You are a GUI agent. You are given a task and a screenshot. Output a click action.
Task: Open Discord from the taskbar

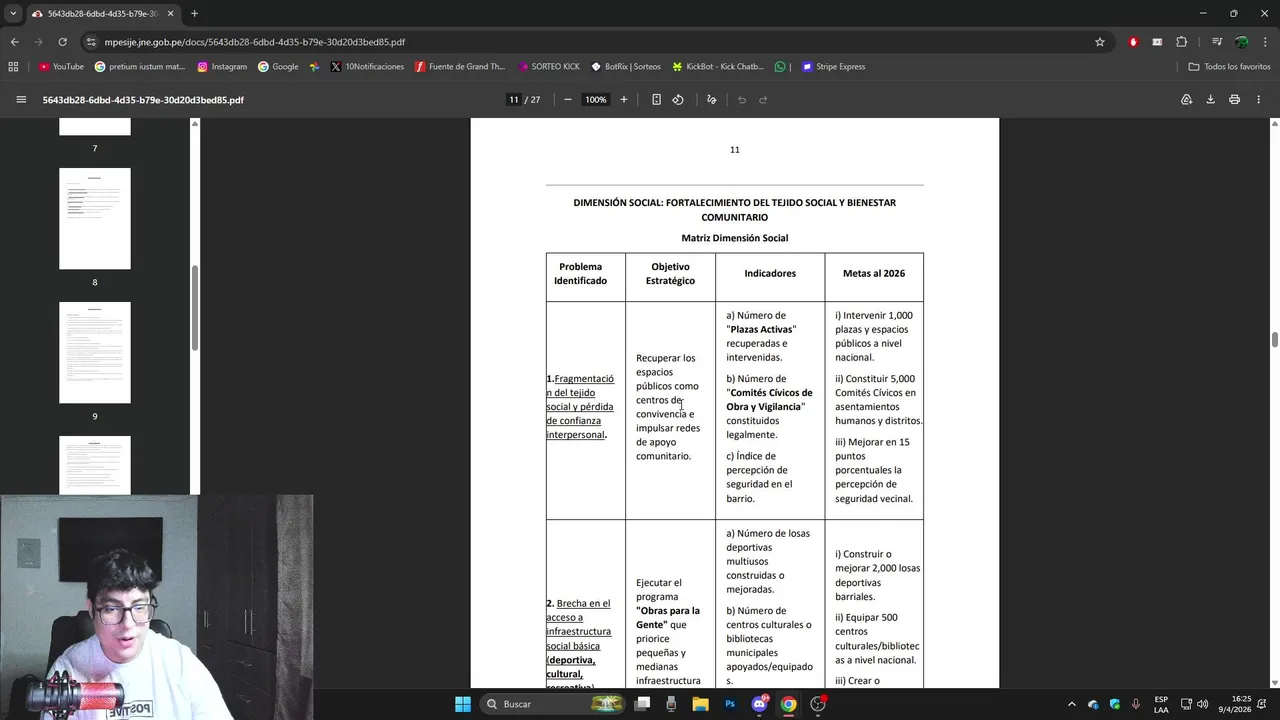tap(759, 704)
